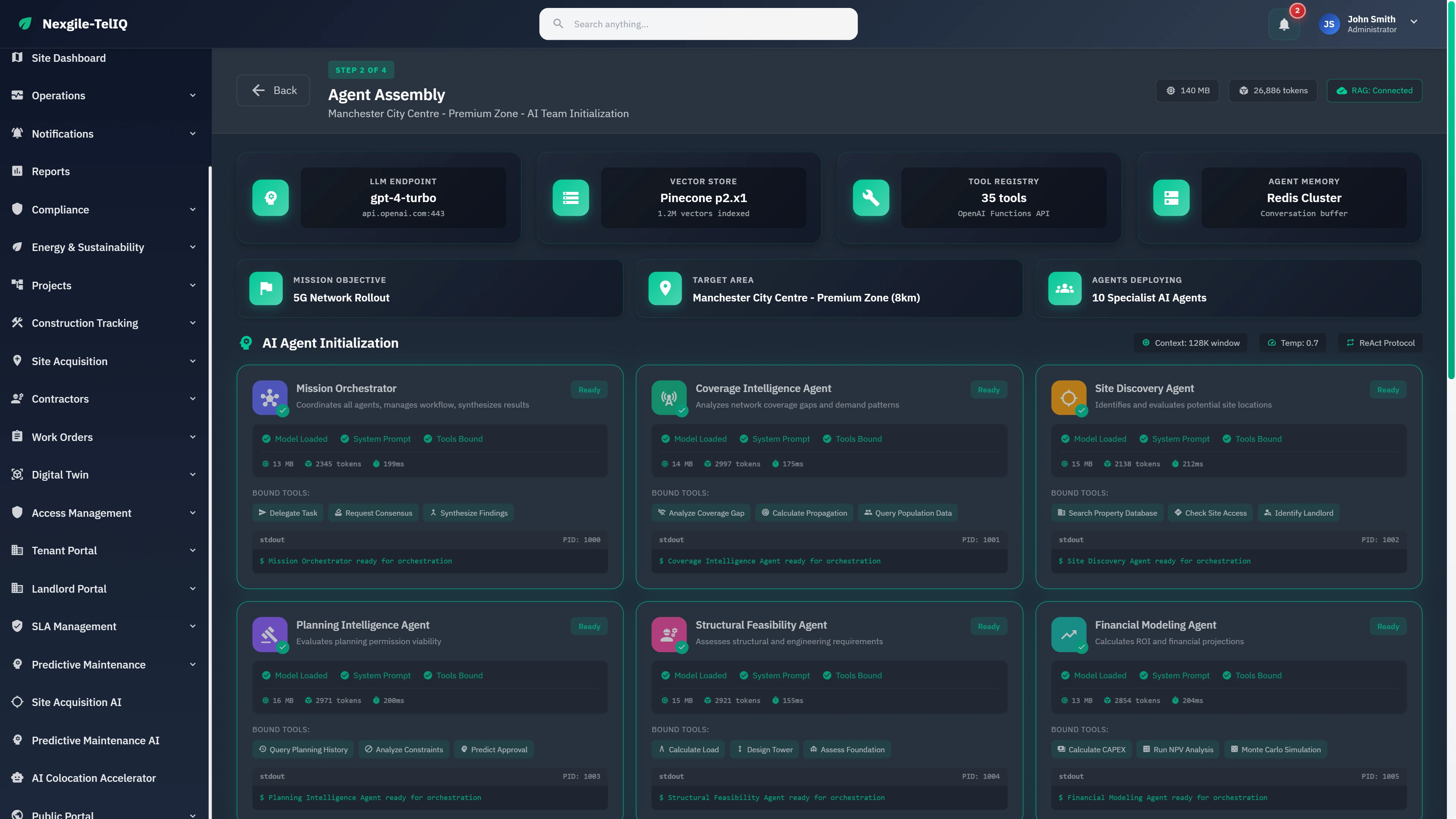Click the Delegate Task tool chip
Image resolution: width=1456 pixels, height=819 pixels.
[x=288, y=513]
